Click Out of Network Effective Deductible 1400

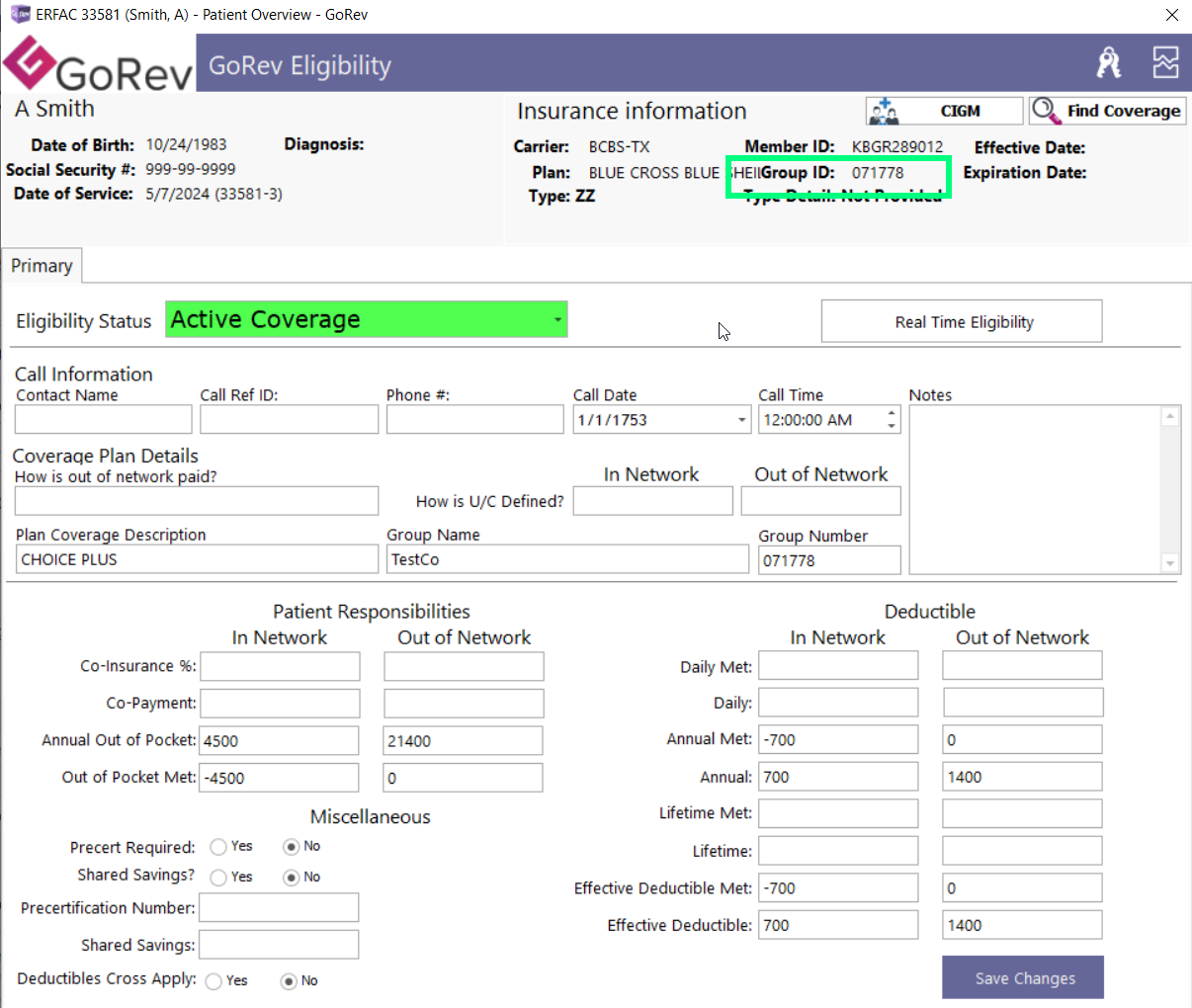coord(1022,925)
